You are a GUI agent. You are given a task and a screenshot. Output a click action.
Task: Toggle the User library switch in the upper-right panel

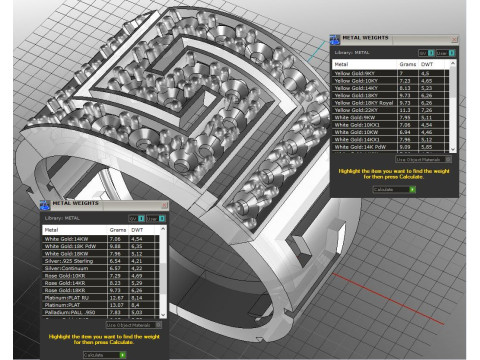click(x=445, y=53)
